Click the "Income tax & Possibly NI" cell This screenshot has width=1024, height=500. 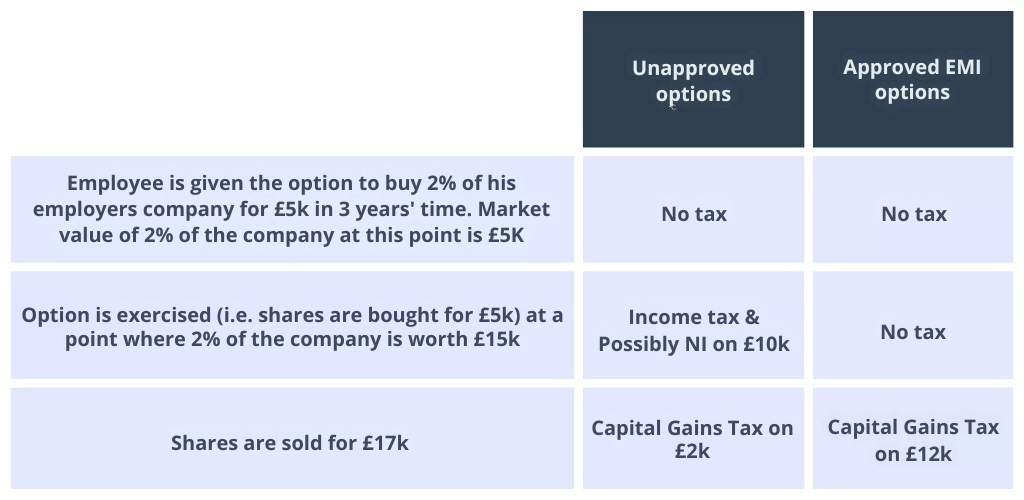(694, 330)
